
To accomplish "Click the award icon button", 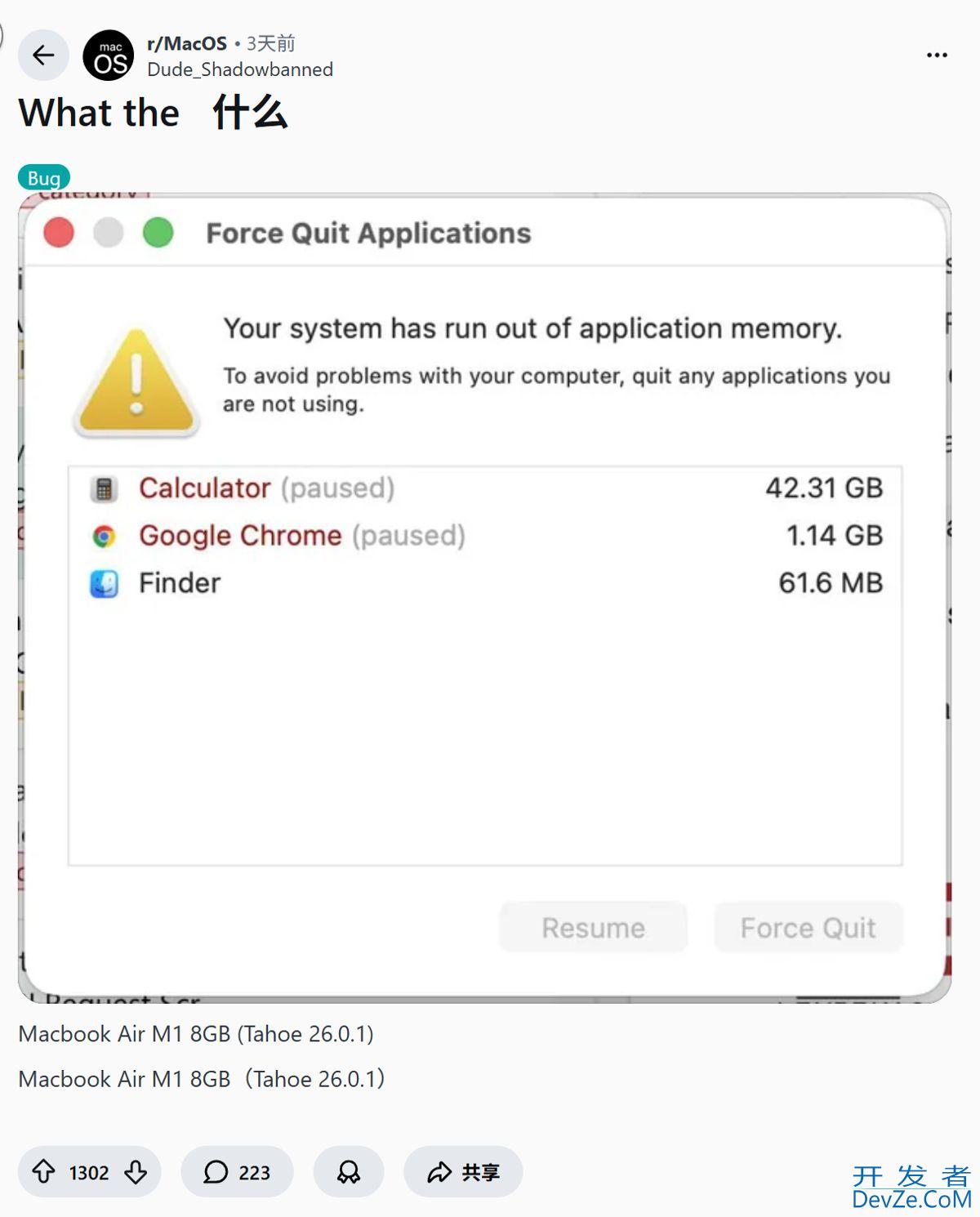I will 349,1172.
